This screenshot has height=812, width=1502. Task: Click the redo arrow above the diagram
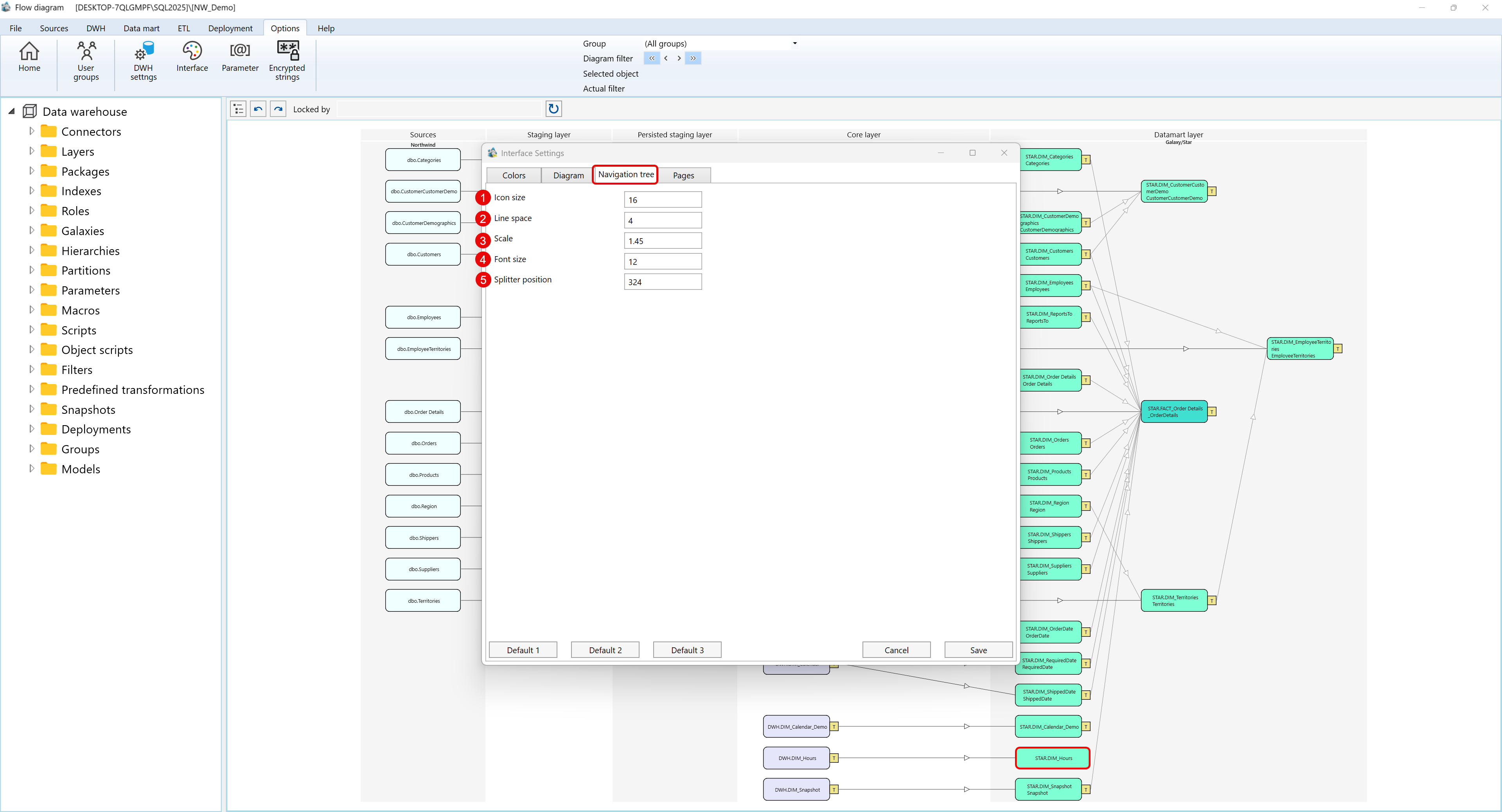(x=278, y=108)
